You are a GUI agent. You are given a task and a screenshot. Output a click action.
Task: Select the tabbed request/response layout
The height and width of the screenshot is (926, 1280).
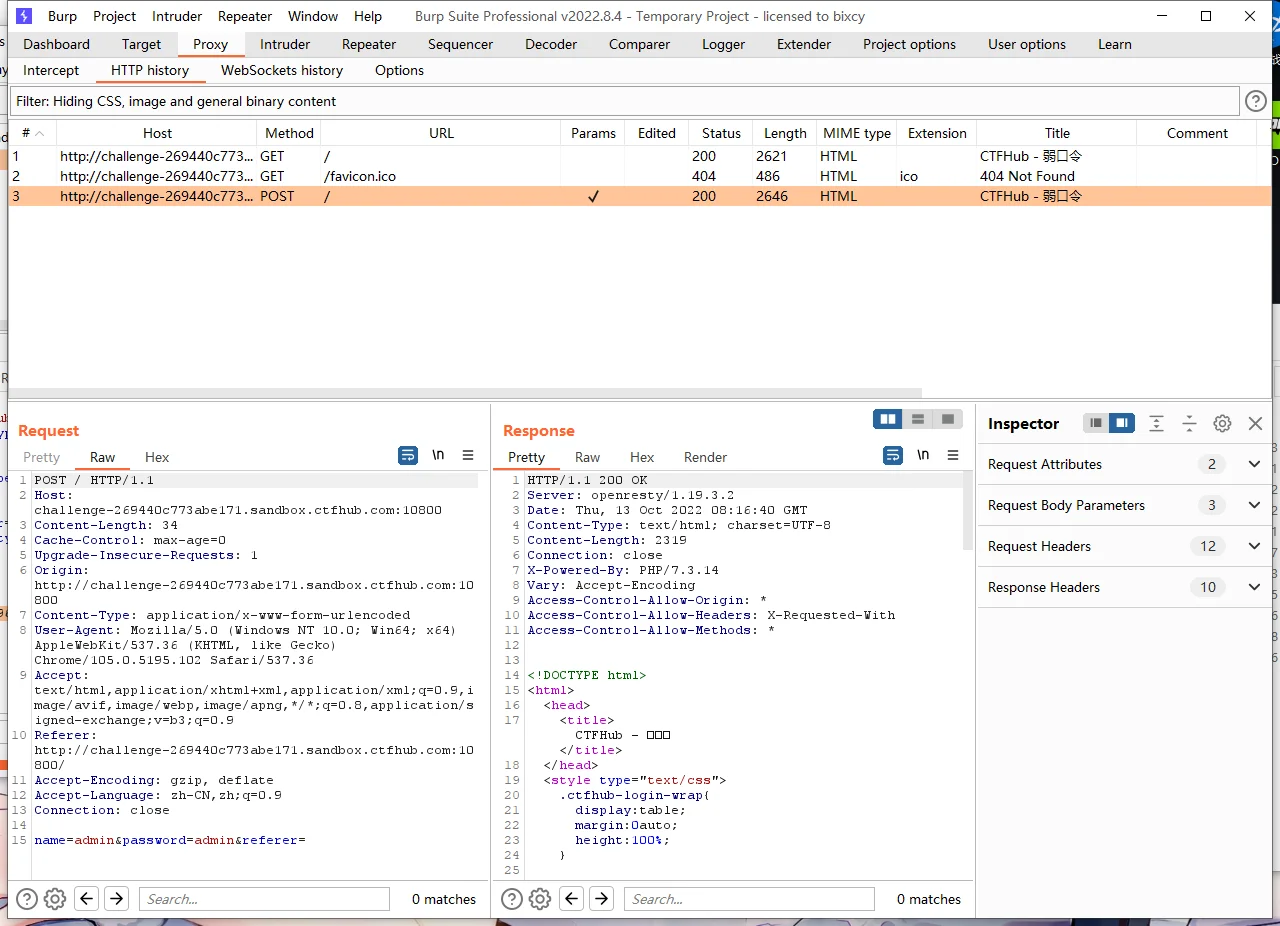(x=948, y=419)
